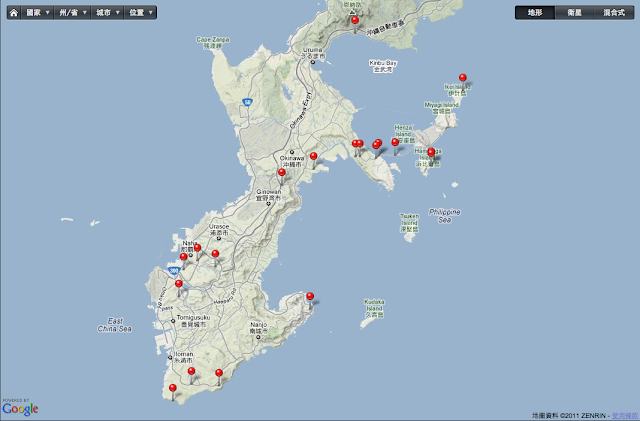Viewport: 640px width, 421px height.
Task: Expand the 位置 location dropdown
Action: pyautogui.click(x=140, y=13)
